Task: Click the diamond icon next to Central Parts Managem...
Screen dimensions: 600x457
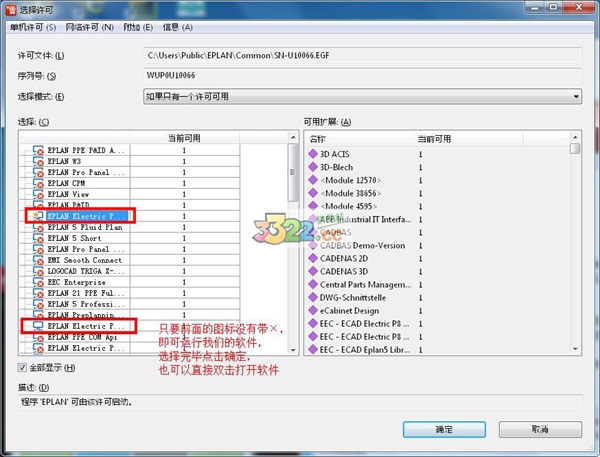Action: point(313,284)
